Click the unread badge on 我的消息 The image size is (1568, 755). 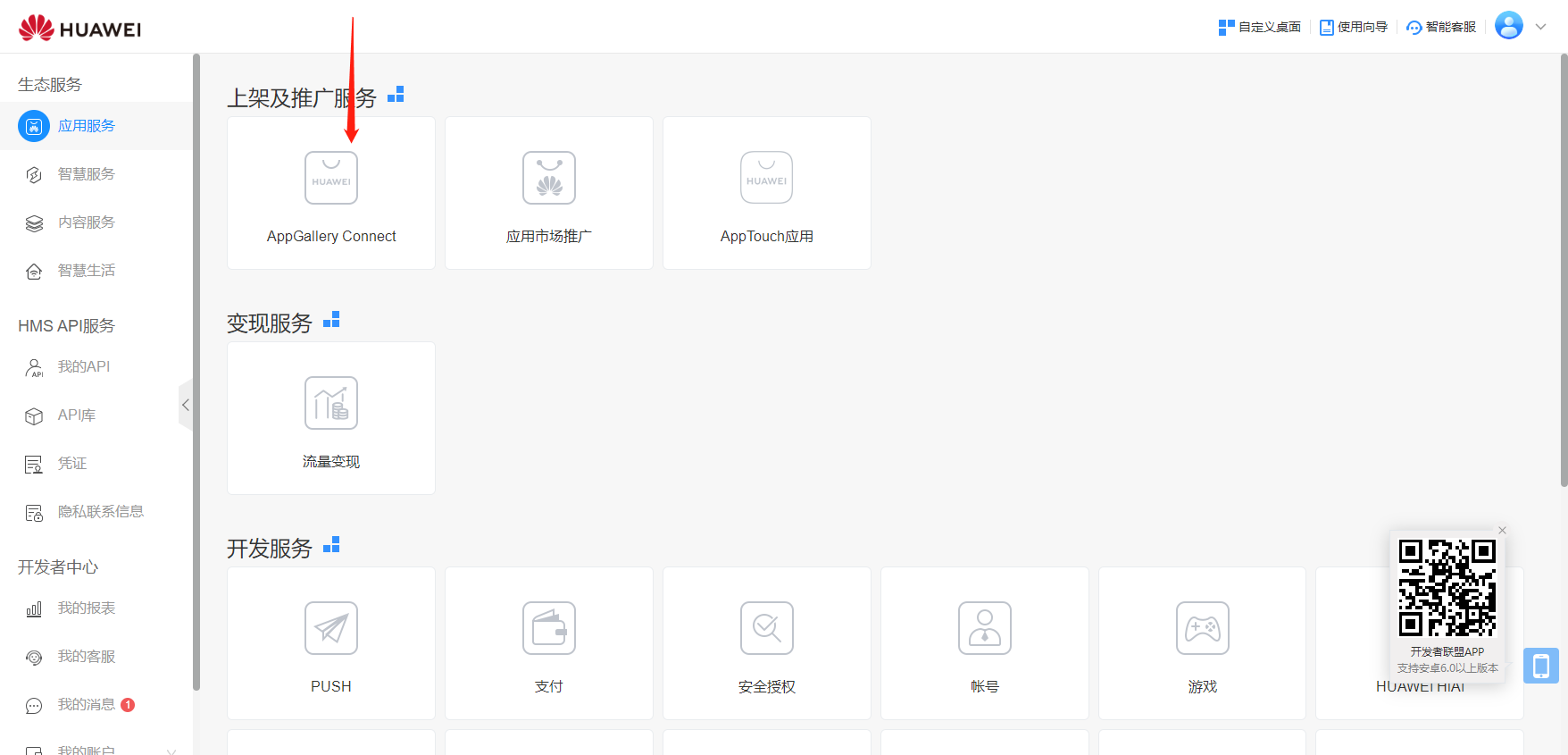click(128, 705)
